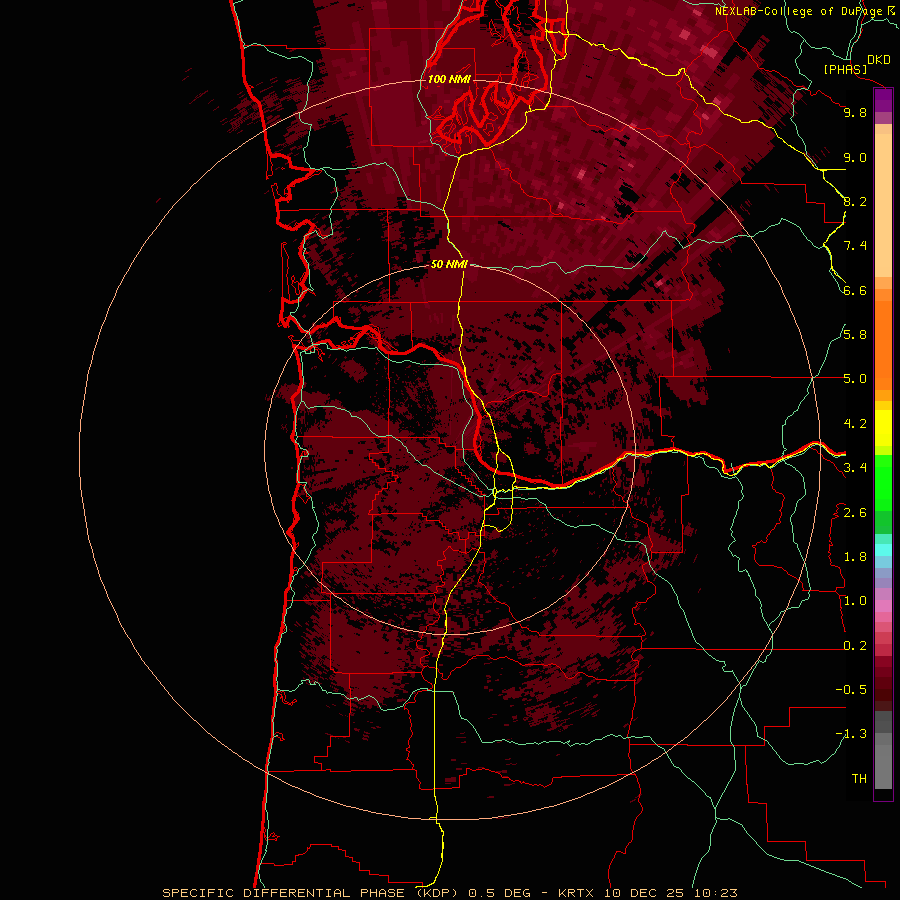Image resolution: width=900 pixels, height=900 pixels.
Task: Click the KRTX station identifier in caption
Action: click(577, 893)
